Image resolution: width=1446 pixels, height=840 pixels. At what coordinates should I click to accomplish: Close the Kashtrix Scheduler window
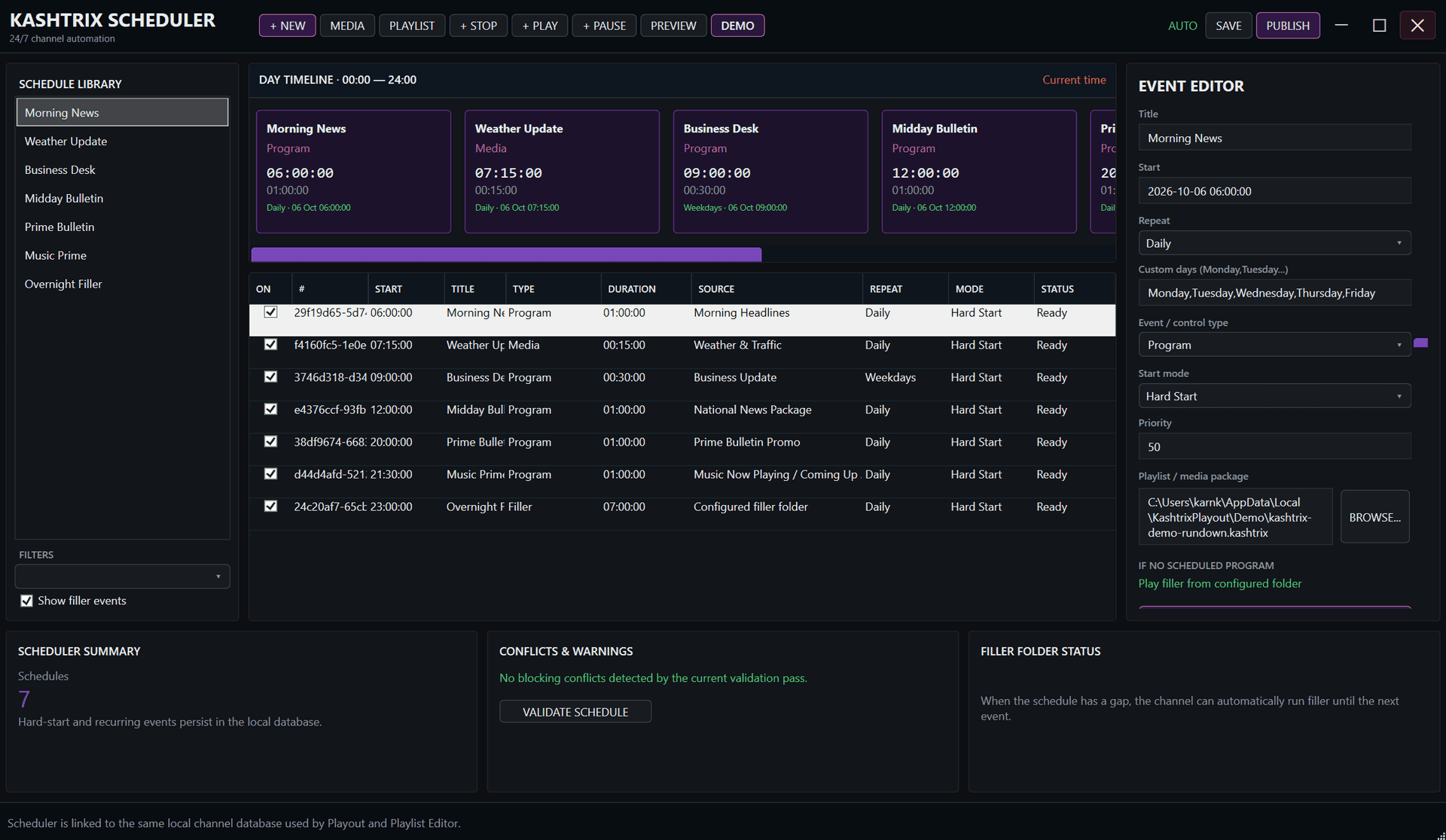pyautogui.click(x=1417, y=26)
